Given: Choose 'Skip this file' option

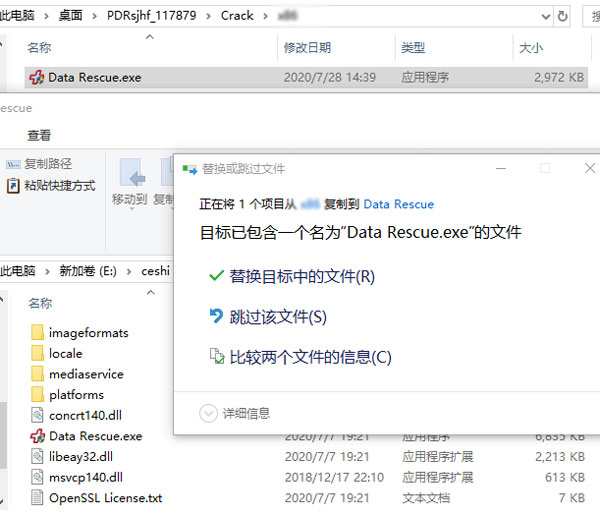Looking at the screenshot, I should 278,317.
